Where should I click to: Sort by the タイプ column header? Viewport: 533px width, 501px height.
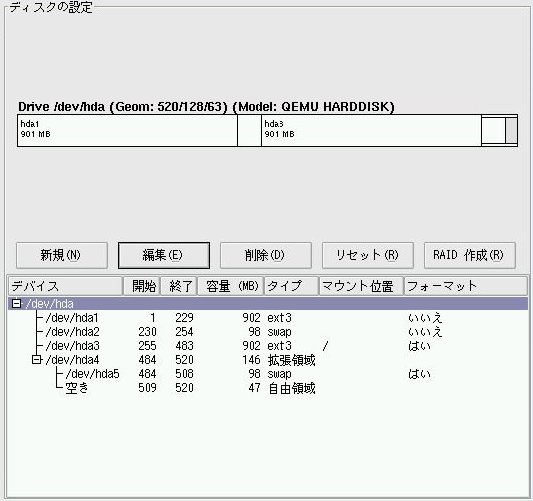(x=291, y=286)
